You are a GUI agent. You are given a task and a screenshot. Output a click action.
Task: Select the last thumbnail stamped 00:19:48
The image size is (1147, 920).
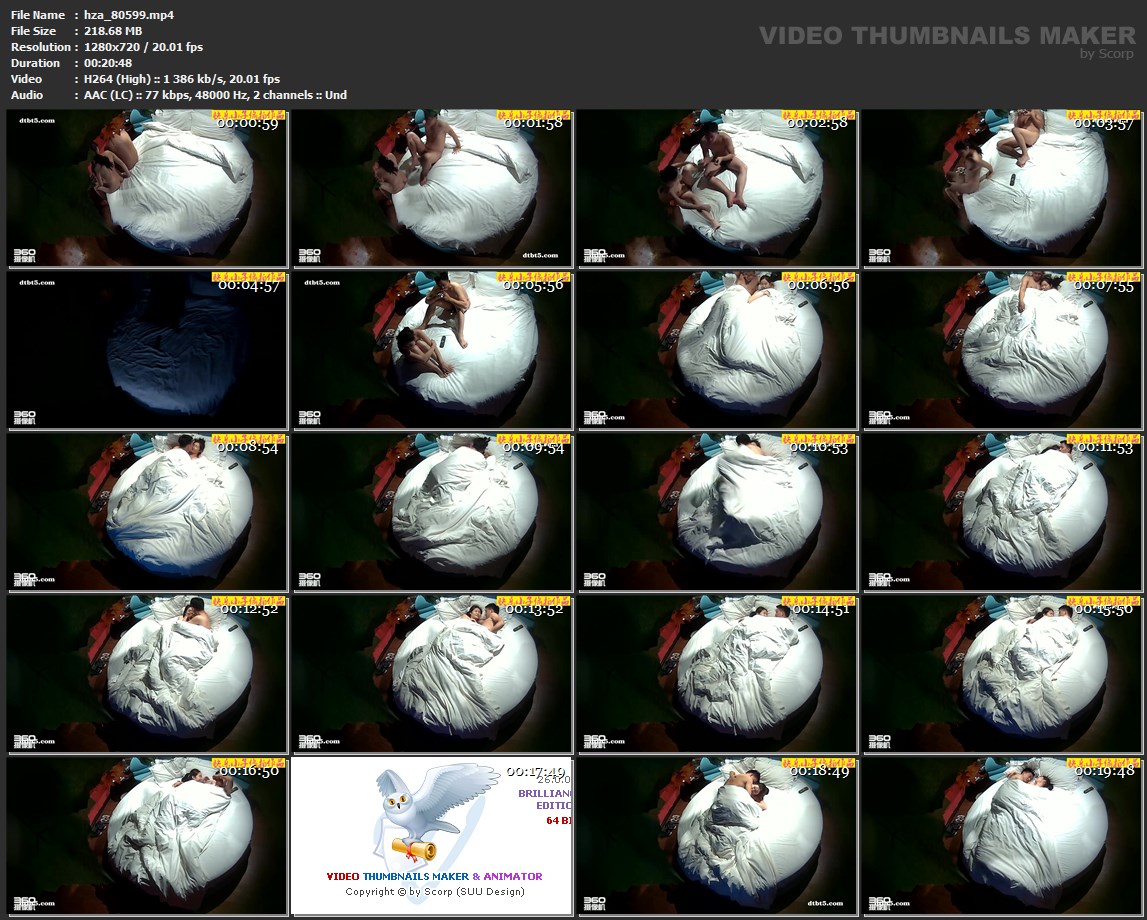[x=1002, y=836]
